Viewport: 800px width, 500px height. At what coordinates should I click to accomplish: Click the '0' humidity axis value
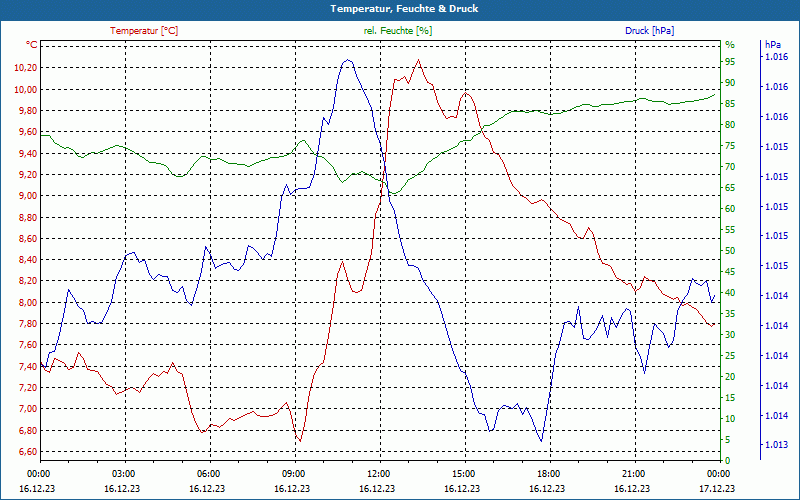(728, 461)
